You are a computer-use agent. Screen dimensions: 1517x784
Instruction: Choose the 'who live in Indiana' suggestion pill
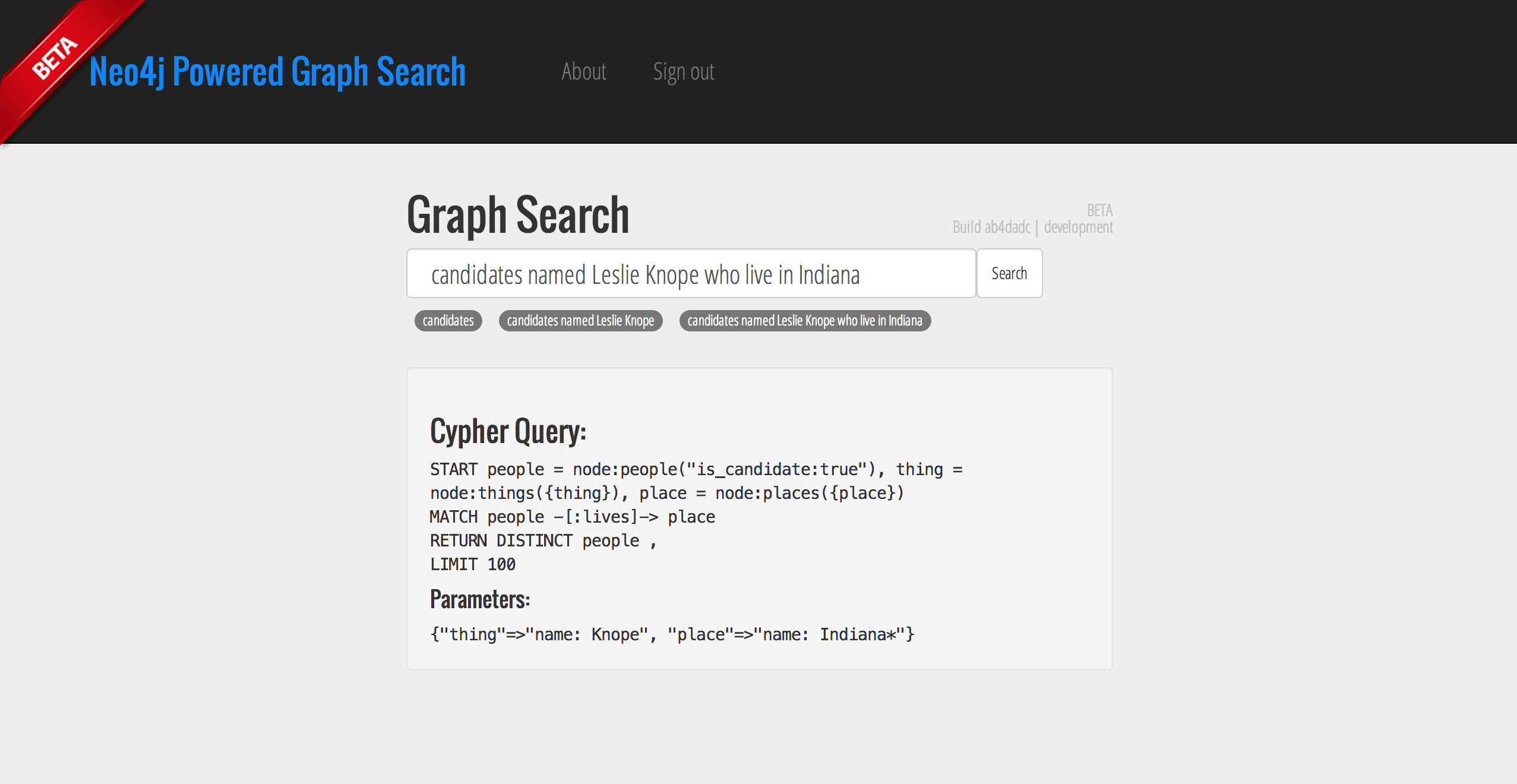point(804,321)
